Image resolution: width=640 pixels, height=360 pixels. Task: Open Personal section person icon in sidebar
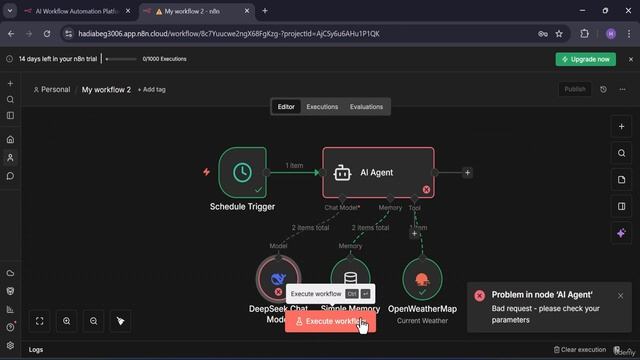10,158
